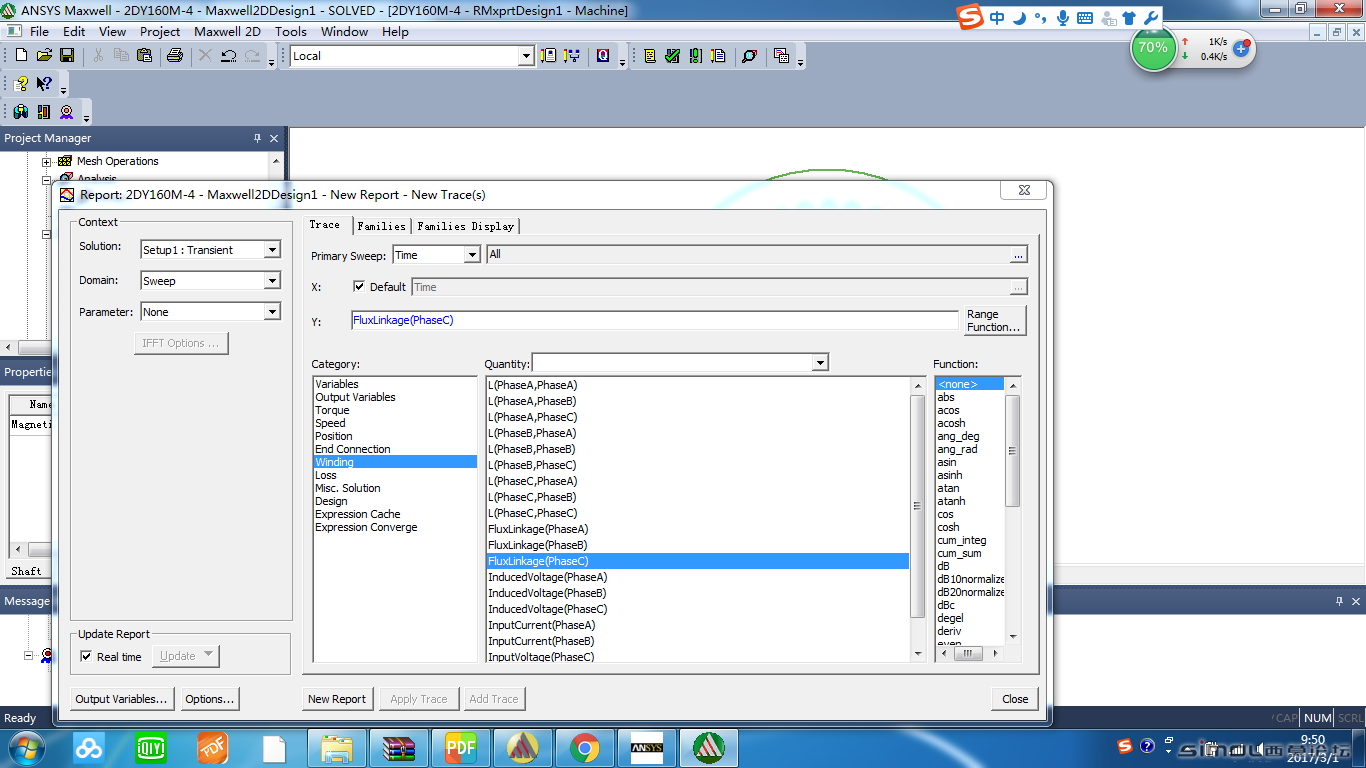Open the Windows Start menu
The width and height of the screenshot is (1366, 768).
pyautogui.click(x=24, y=747)
